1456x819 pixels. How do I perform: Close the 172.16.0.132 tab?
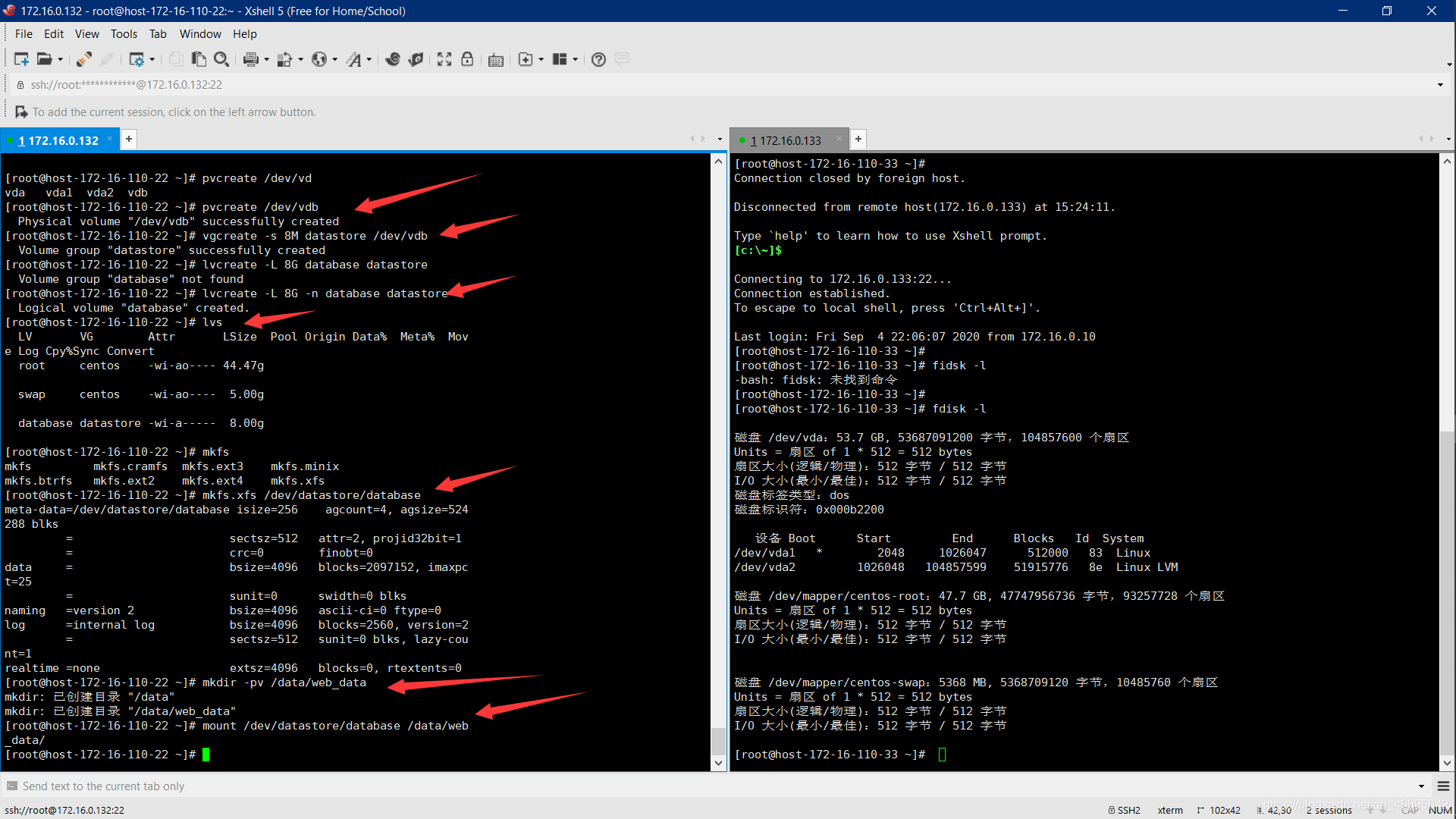(x=109, y=139)
